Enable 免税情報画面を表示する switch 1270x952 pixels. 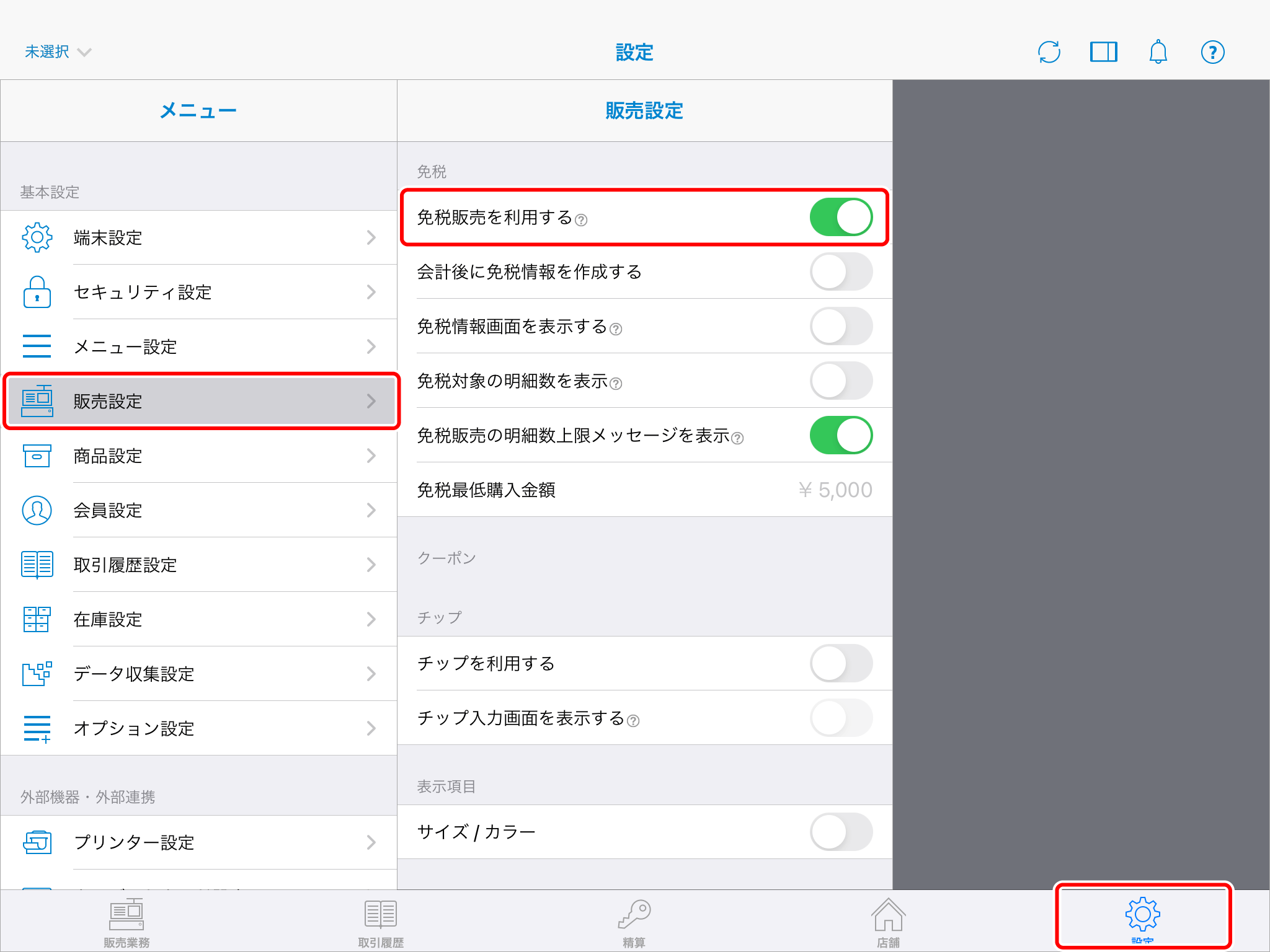click(841, 326)
